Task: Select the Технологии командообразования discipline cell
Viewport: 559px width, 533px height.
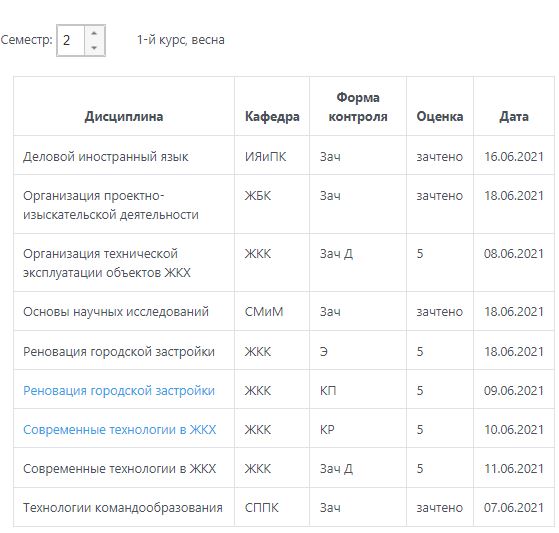Action: click(x=124, y=507)
